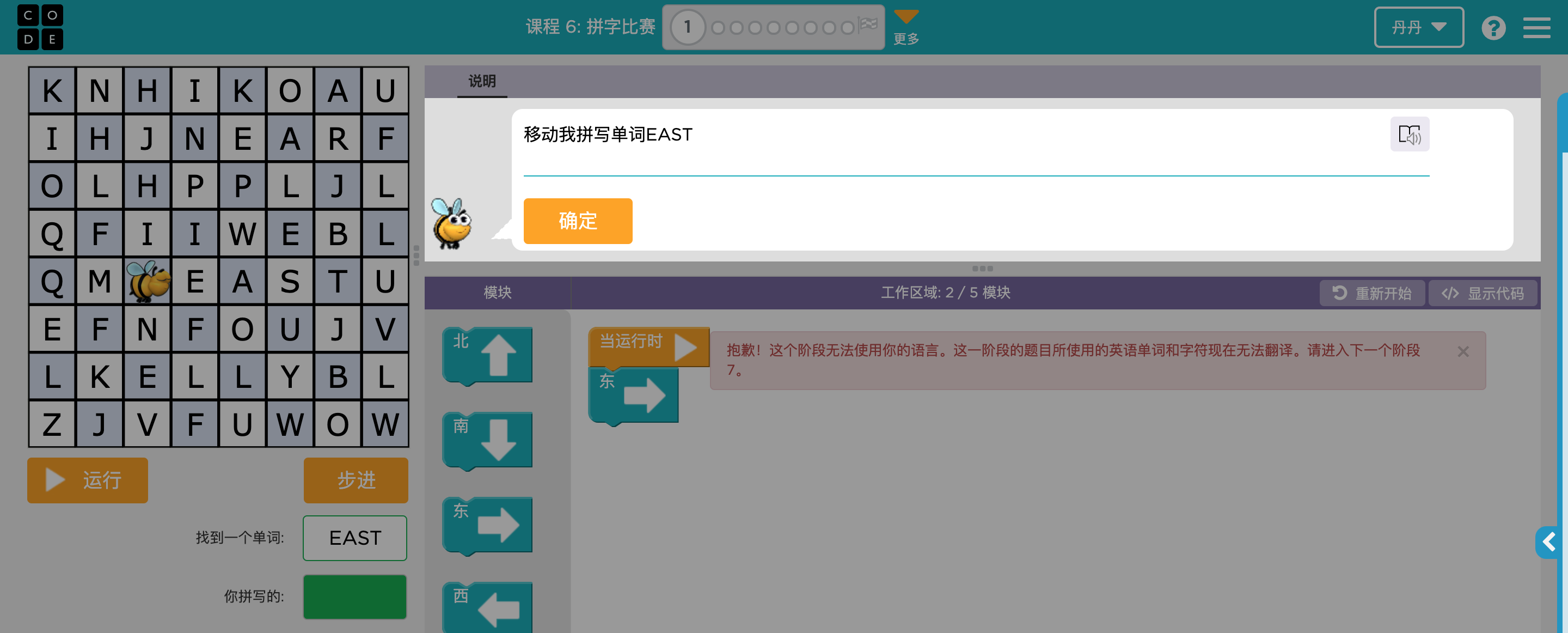Select the east block in workspace
Screen dimensions: 1568x633
click(633, 396)
